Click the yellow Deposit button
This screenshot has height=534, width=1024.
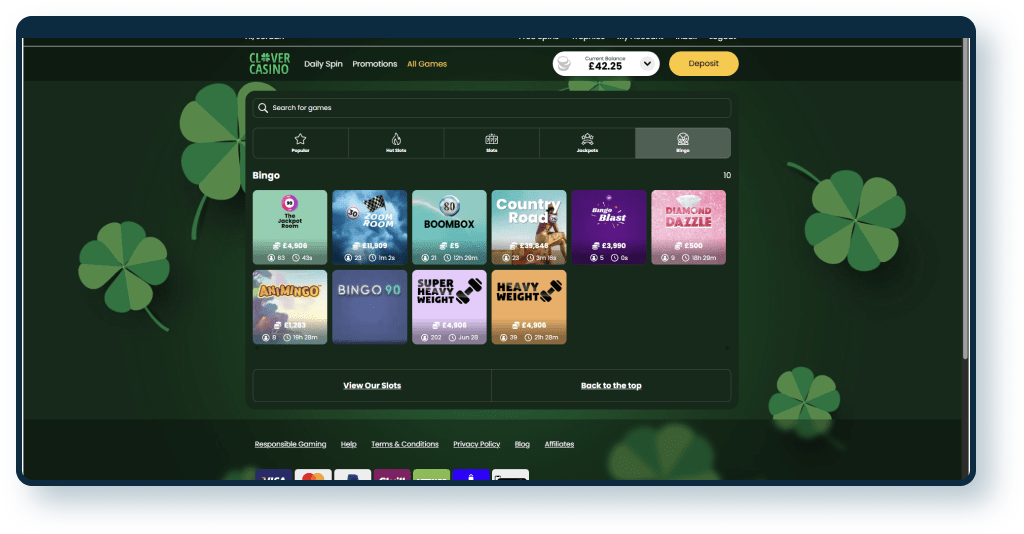coord(703,63)
